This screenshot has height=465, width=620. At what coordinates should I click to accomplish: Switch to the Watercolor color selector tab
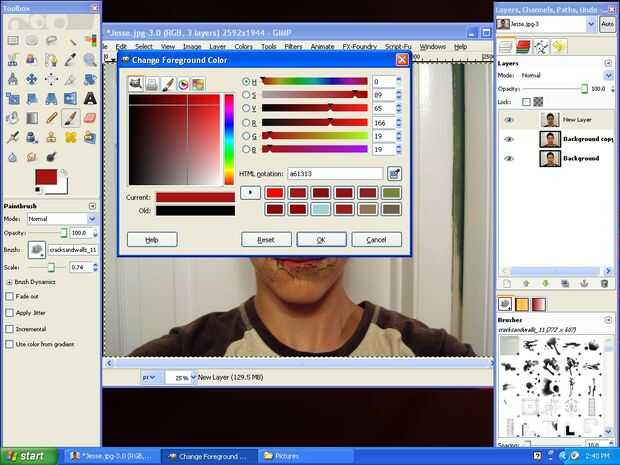tap(167, 84)
